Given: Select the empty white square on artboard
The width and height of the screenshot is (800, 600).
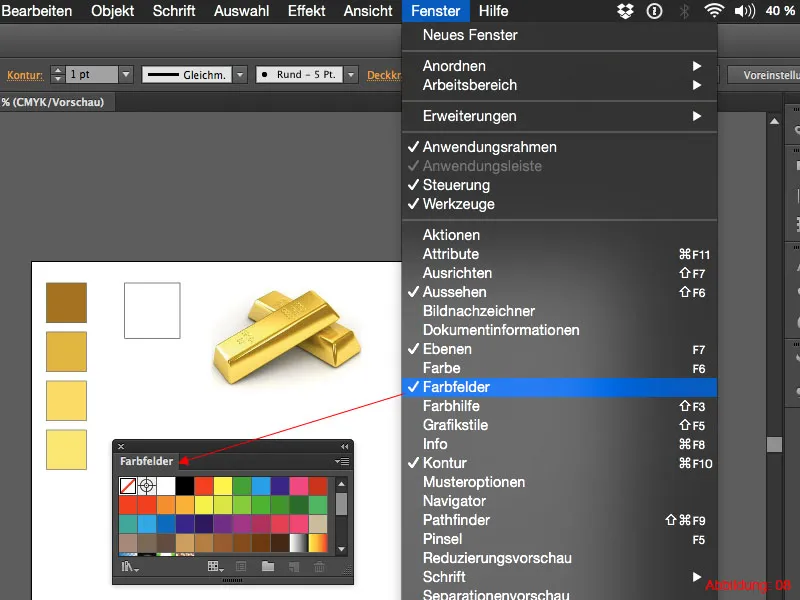Looking at the screenshot, I should pos(152,310).
